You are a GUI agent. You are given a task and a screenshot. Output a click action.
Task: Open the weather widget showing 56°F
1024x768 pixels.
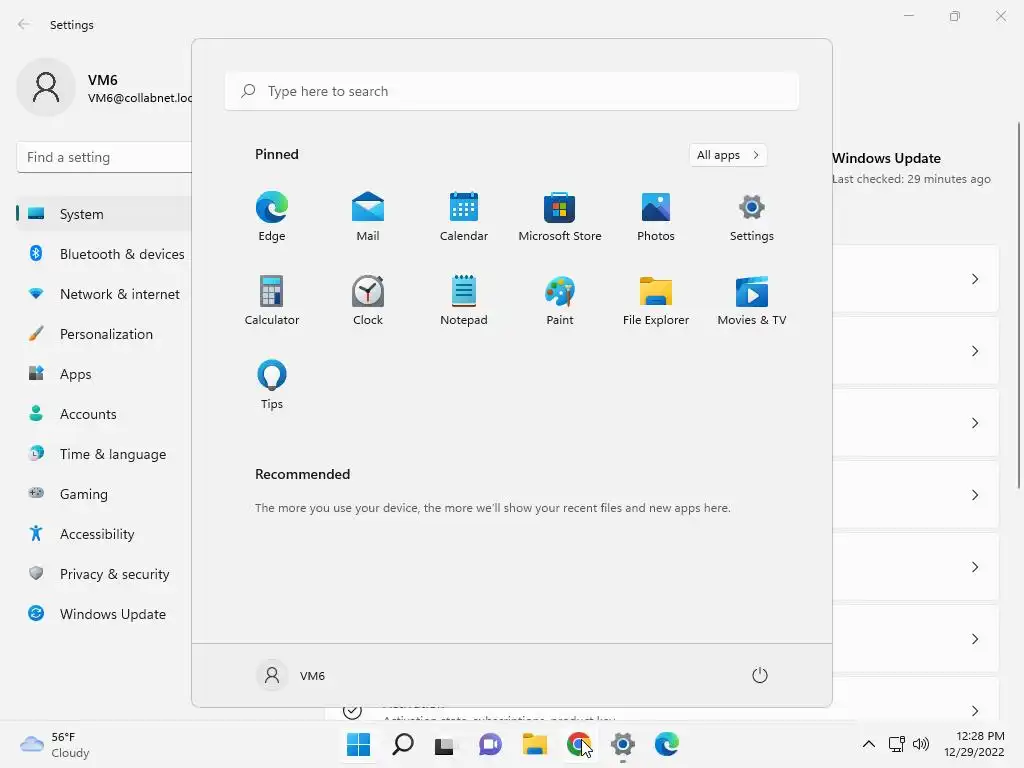coord(55,744)
